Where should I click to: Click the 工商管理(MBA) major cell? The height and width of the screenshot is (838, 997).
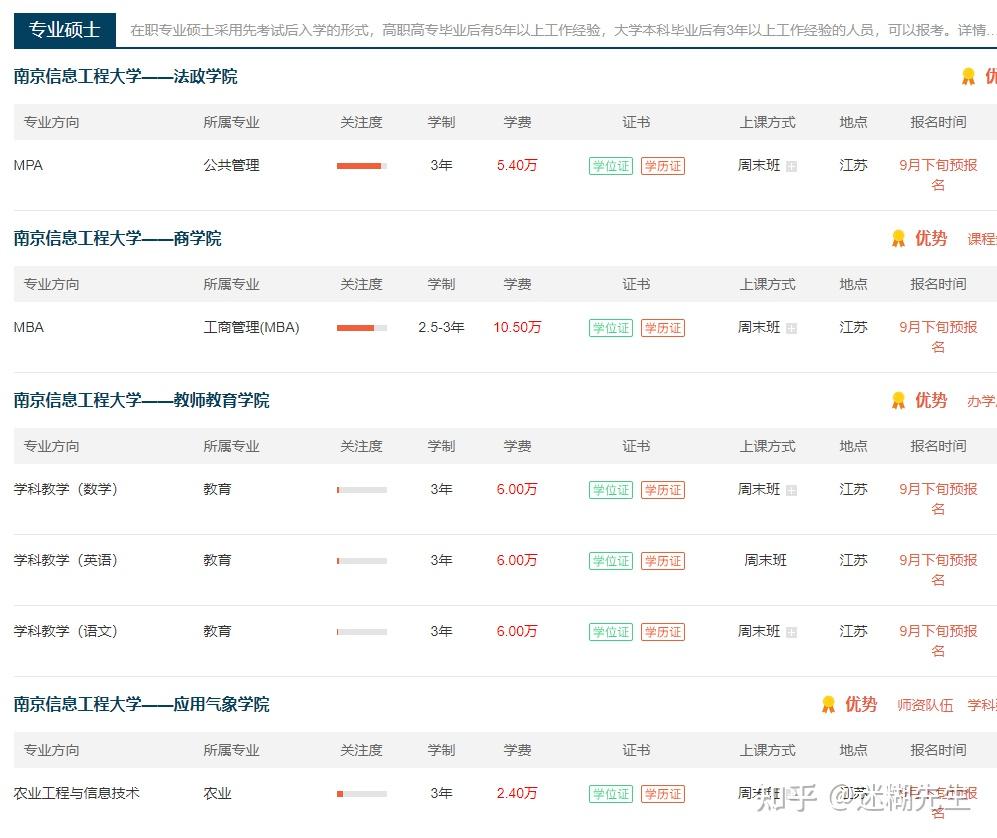pos(251,327)
